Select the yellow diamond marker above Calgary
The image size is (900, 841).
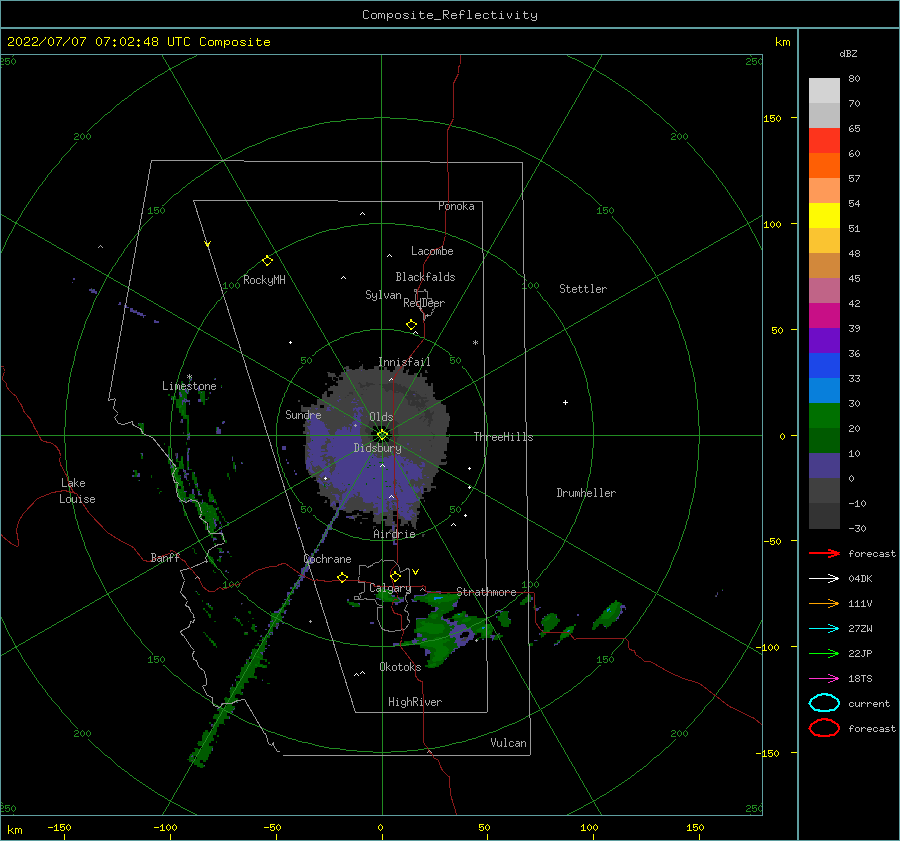click(395, 576)
